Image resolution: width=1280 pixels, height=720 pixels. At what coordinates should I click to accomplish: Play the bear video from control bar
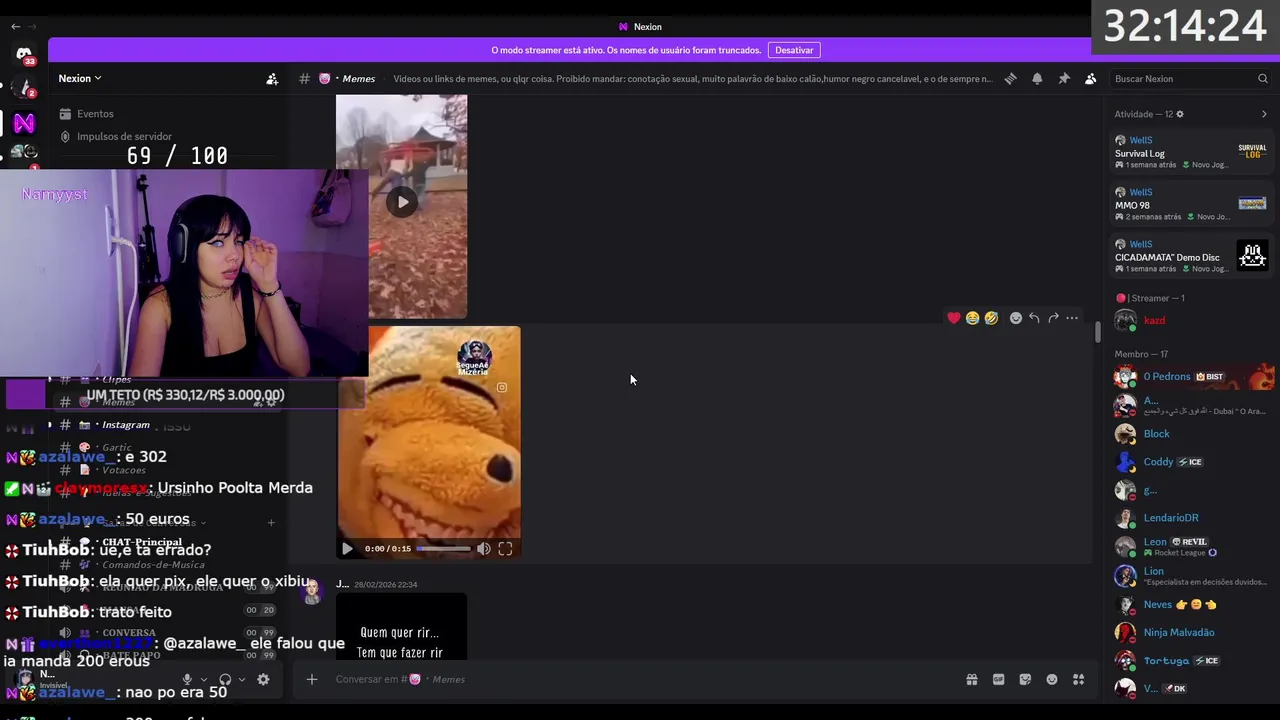[347, 548]
